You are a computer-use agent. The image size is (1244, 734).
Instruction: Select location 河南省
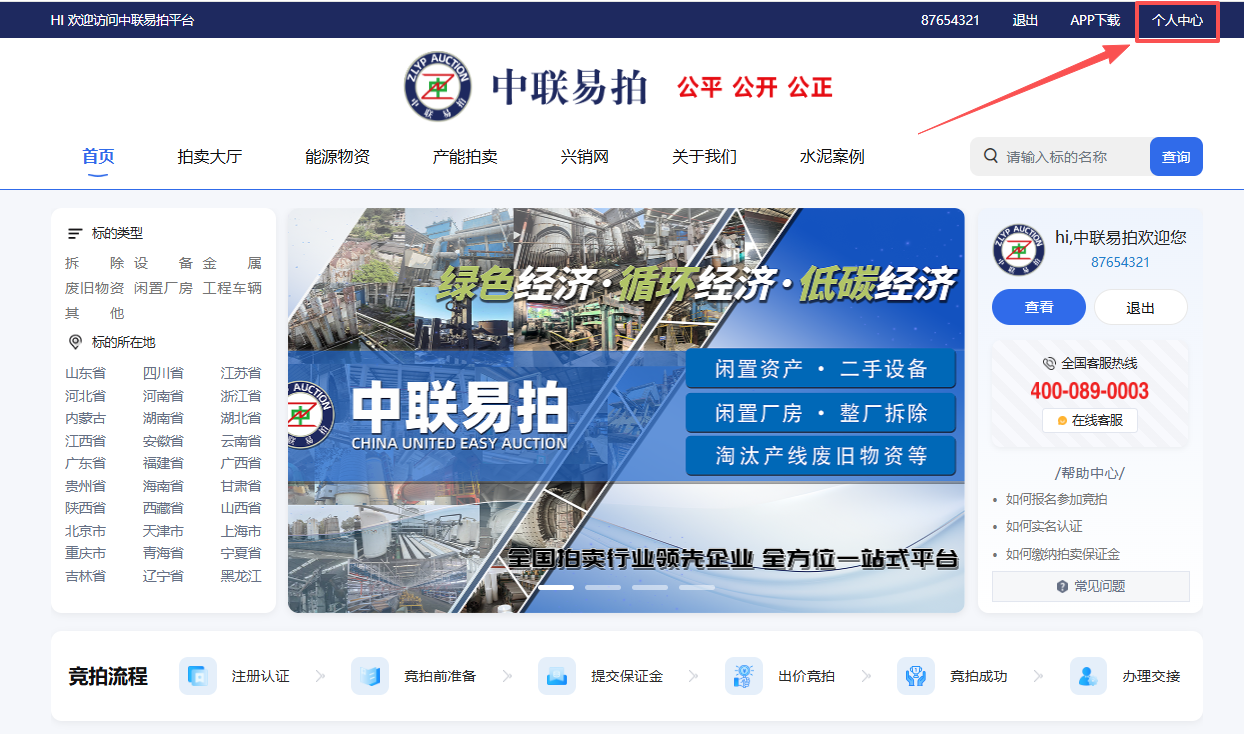pos(163,396)
